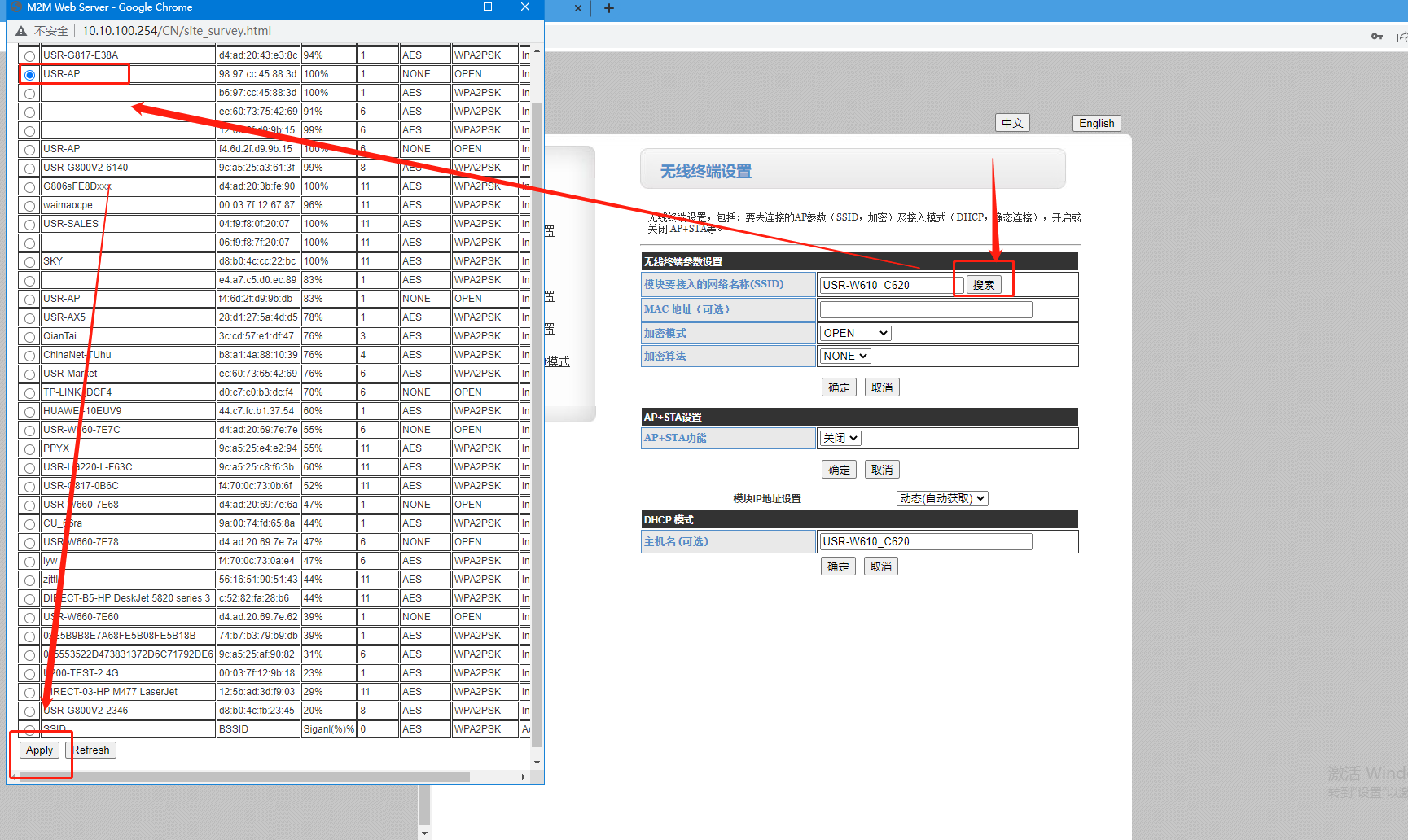Click the right arrow of the horizontal scrollbar

(523, 777)
